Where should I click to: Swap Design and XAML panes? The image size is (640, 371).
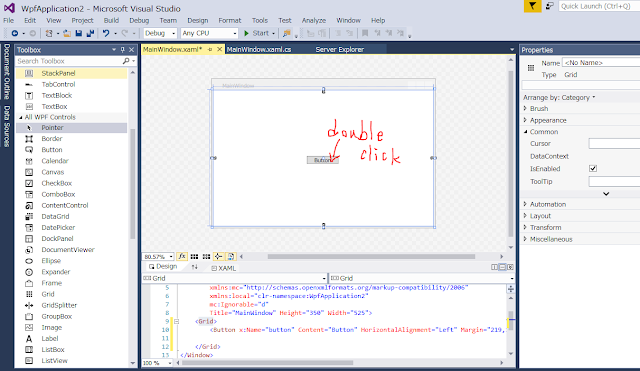[195, 267]
